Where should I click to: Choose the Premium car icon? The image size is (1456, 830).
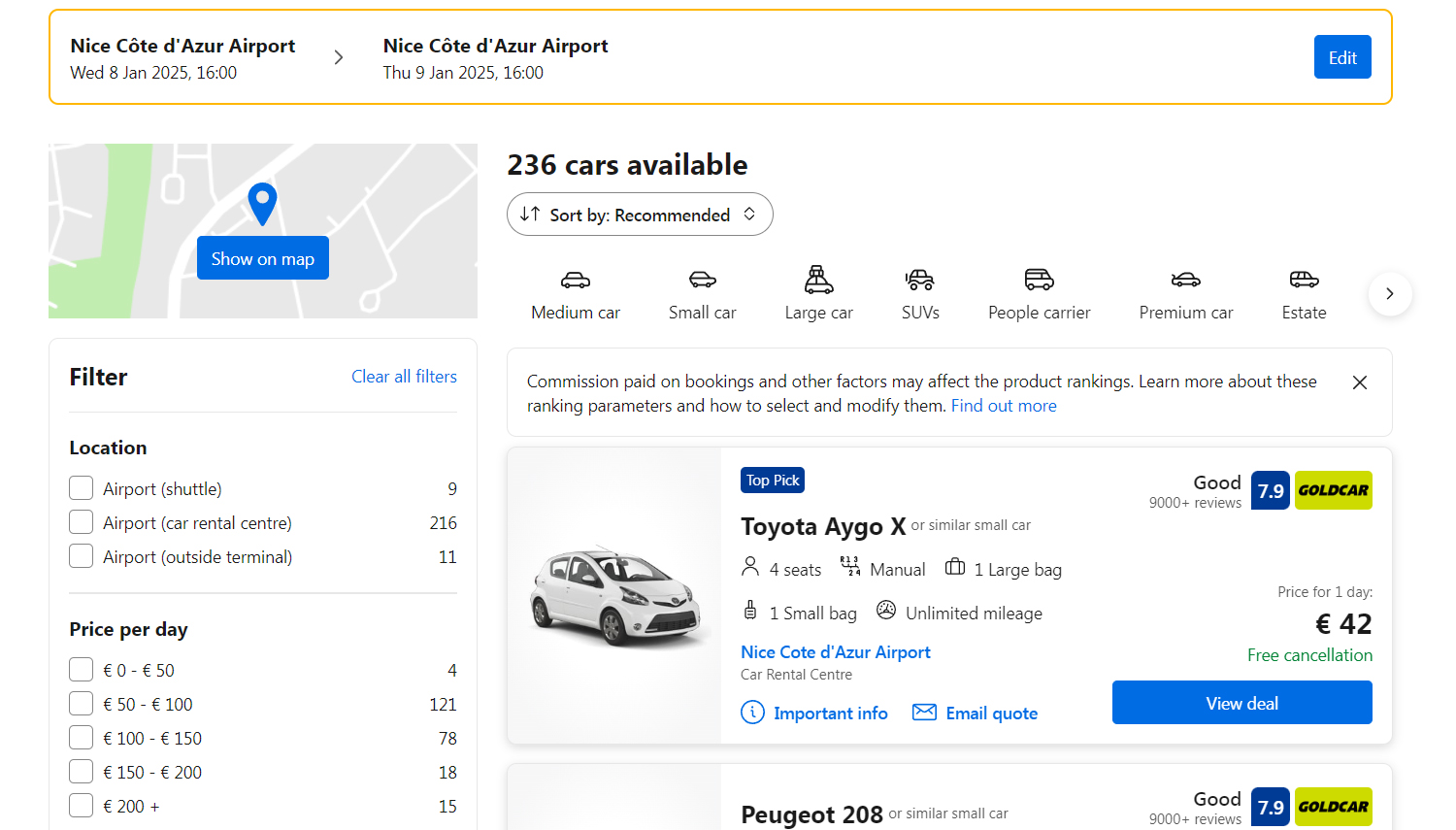(1185, 281)
